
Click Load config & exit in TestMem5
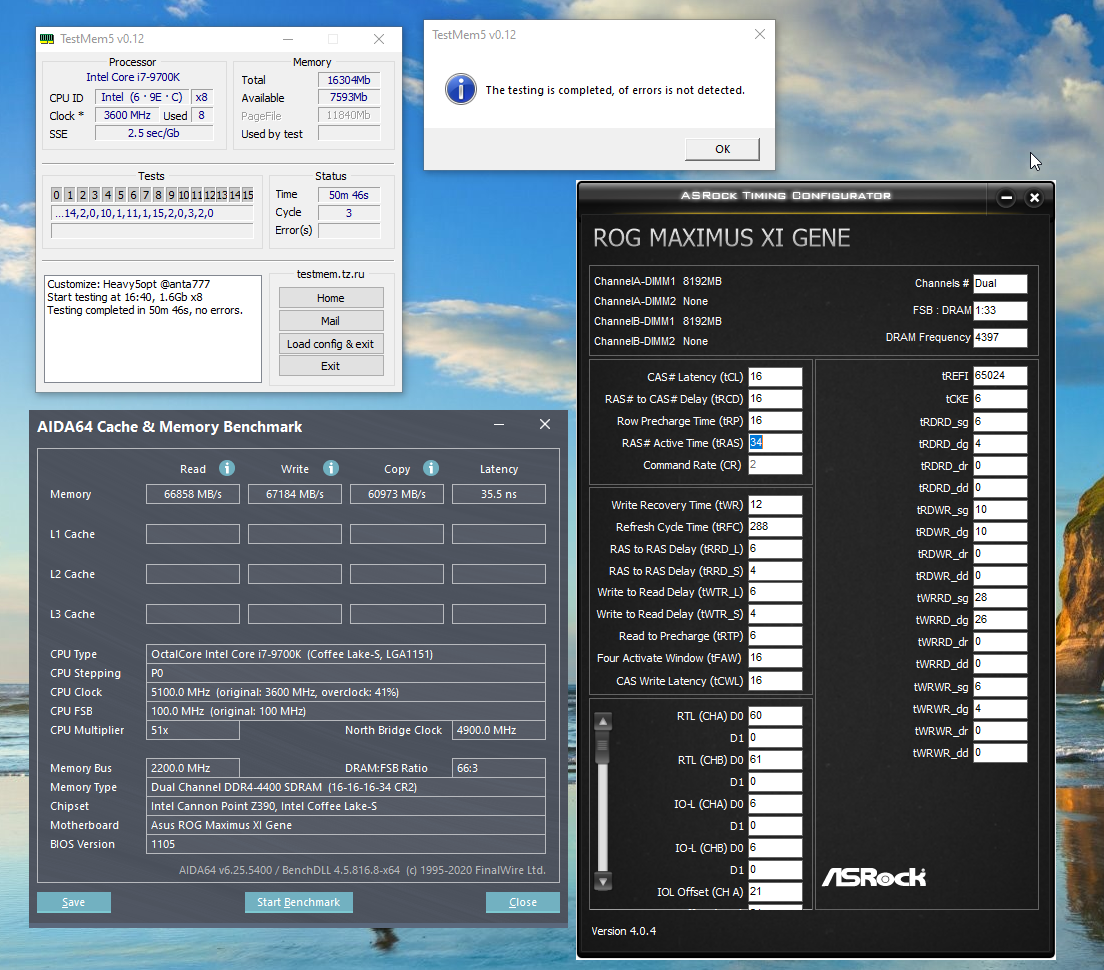pyautogui.click(x=331, y=344)
